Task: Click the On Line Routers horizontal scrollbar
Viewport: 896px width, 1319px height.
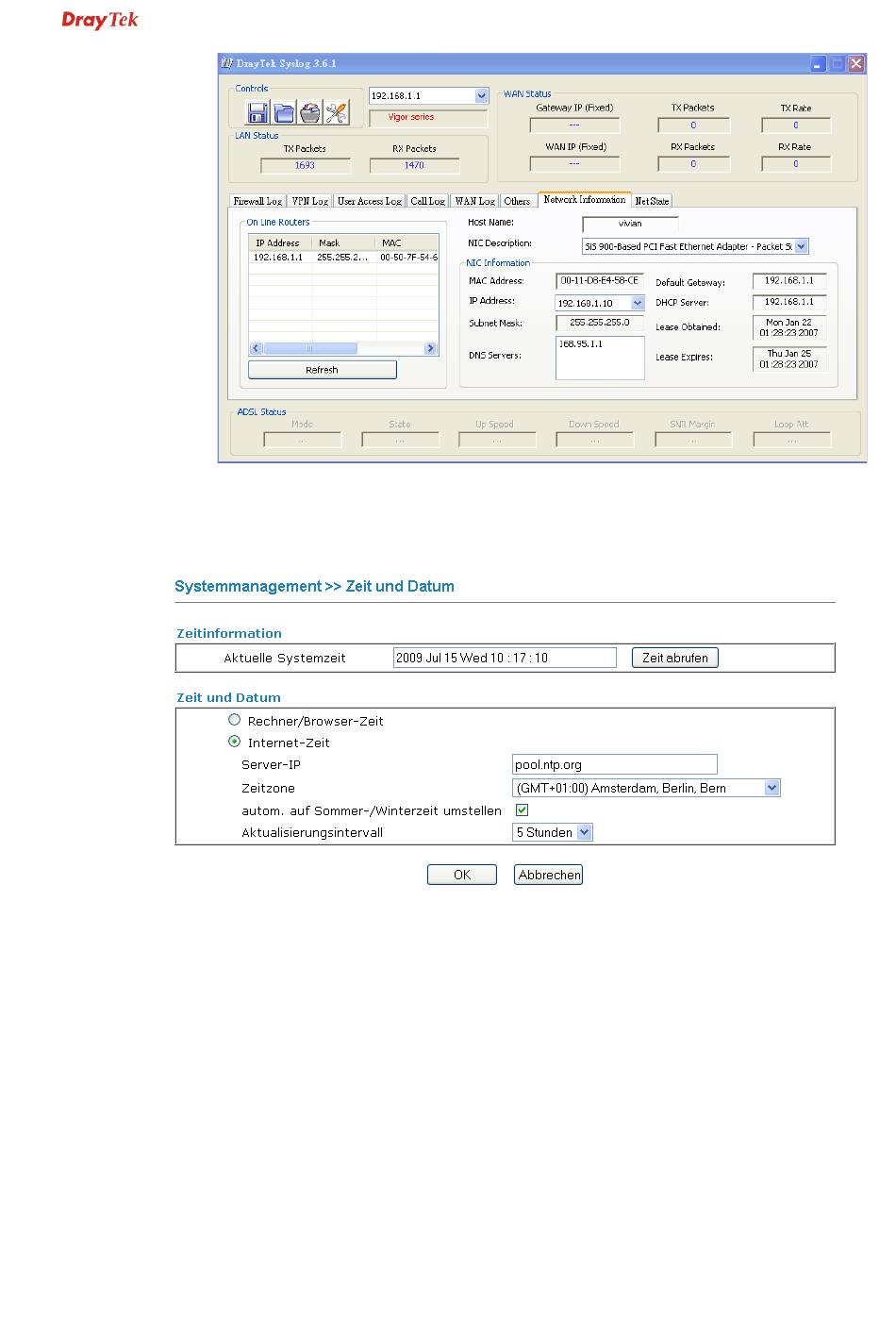Action: click(343, 348)
